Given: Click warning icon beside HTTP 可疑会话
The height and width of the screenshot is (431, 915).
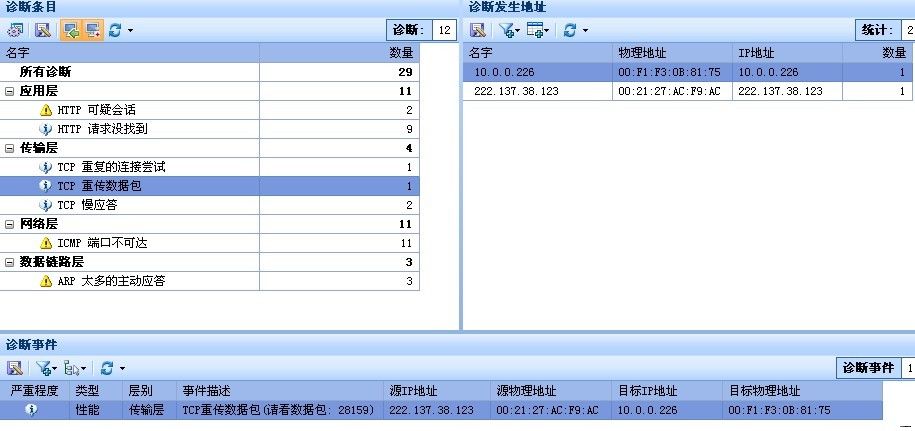Looking at the screenshot, I should pos(46,110).
